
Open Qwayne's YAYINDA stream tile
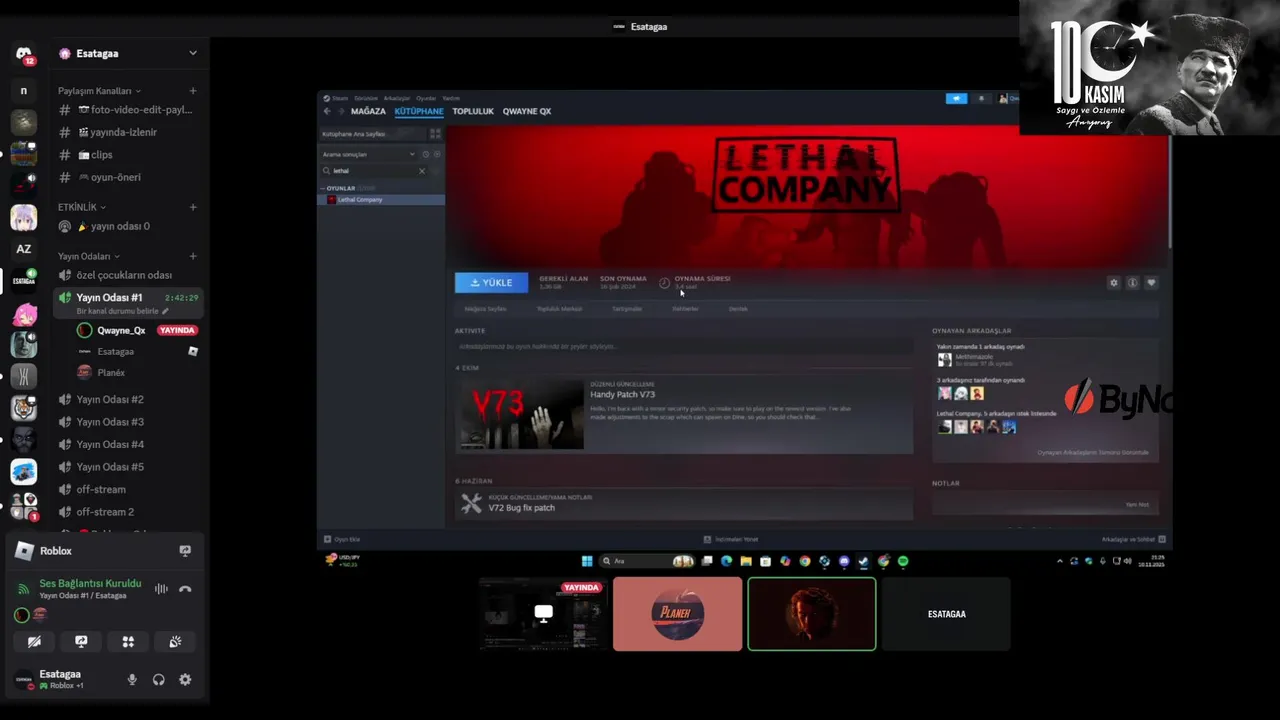[x=543, y=614]
